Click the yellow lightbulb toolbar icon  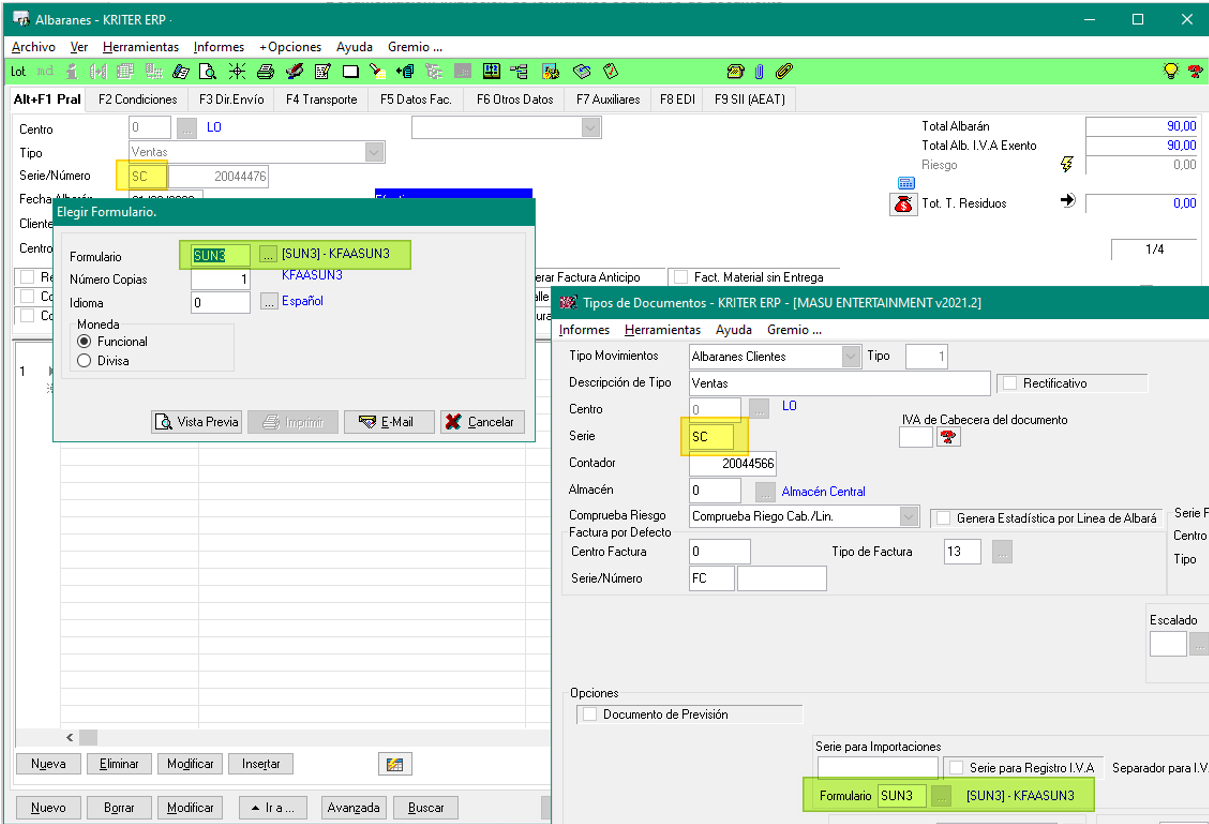click(1171, 72)
